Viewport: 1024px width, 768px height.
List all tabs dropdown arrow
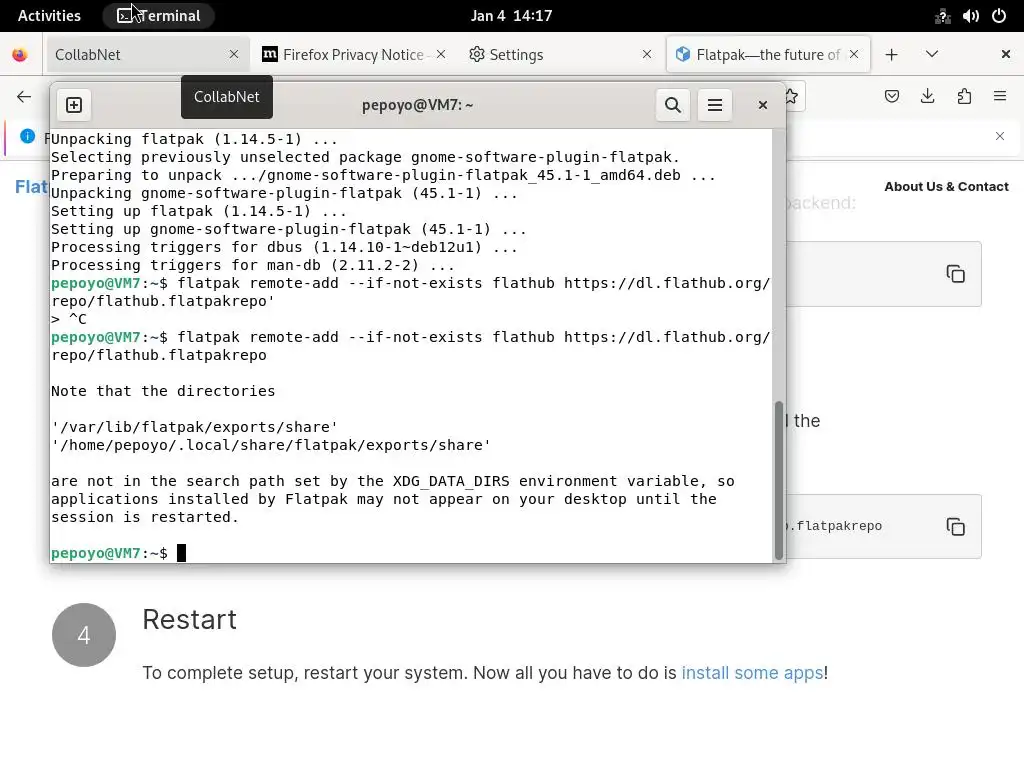point(932,54)
